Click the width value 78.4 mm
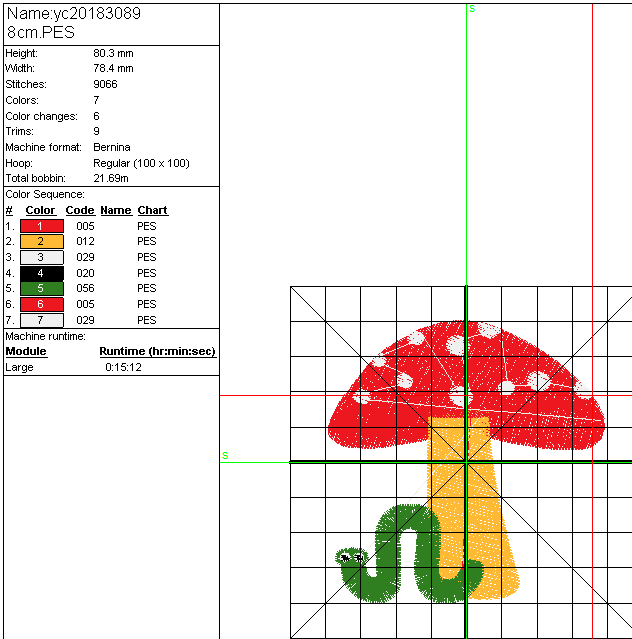This screenshot has width=632, height=639. tap(113, 68)
